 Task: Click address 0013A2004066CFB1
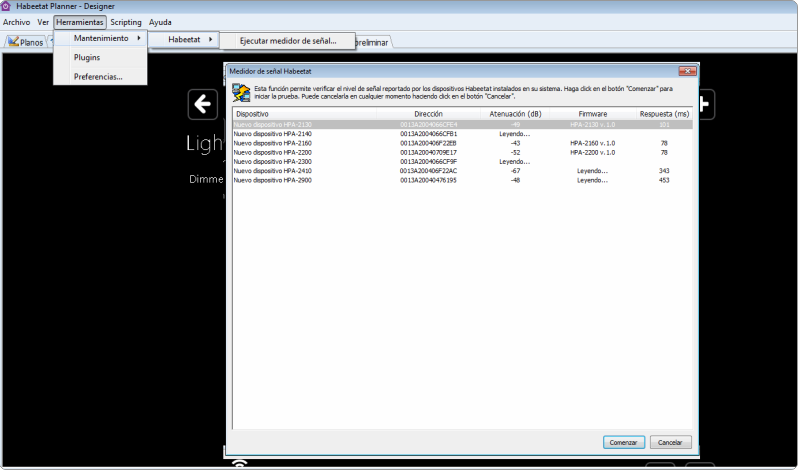[x=429, y=134]
